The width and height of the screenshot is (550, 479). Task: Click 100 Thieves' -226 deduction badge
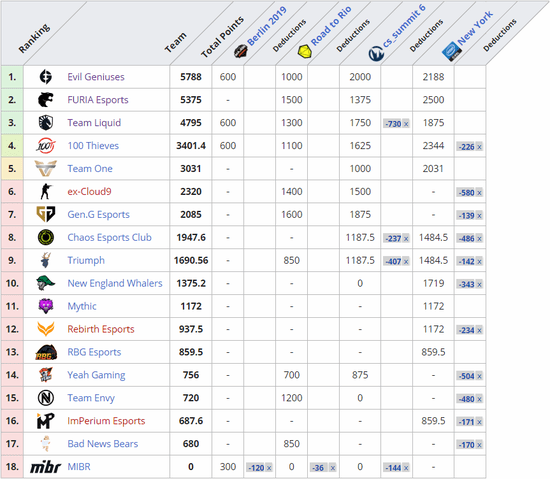point(470,147)
